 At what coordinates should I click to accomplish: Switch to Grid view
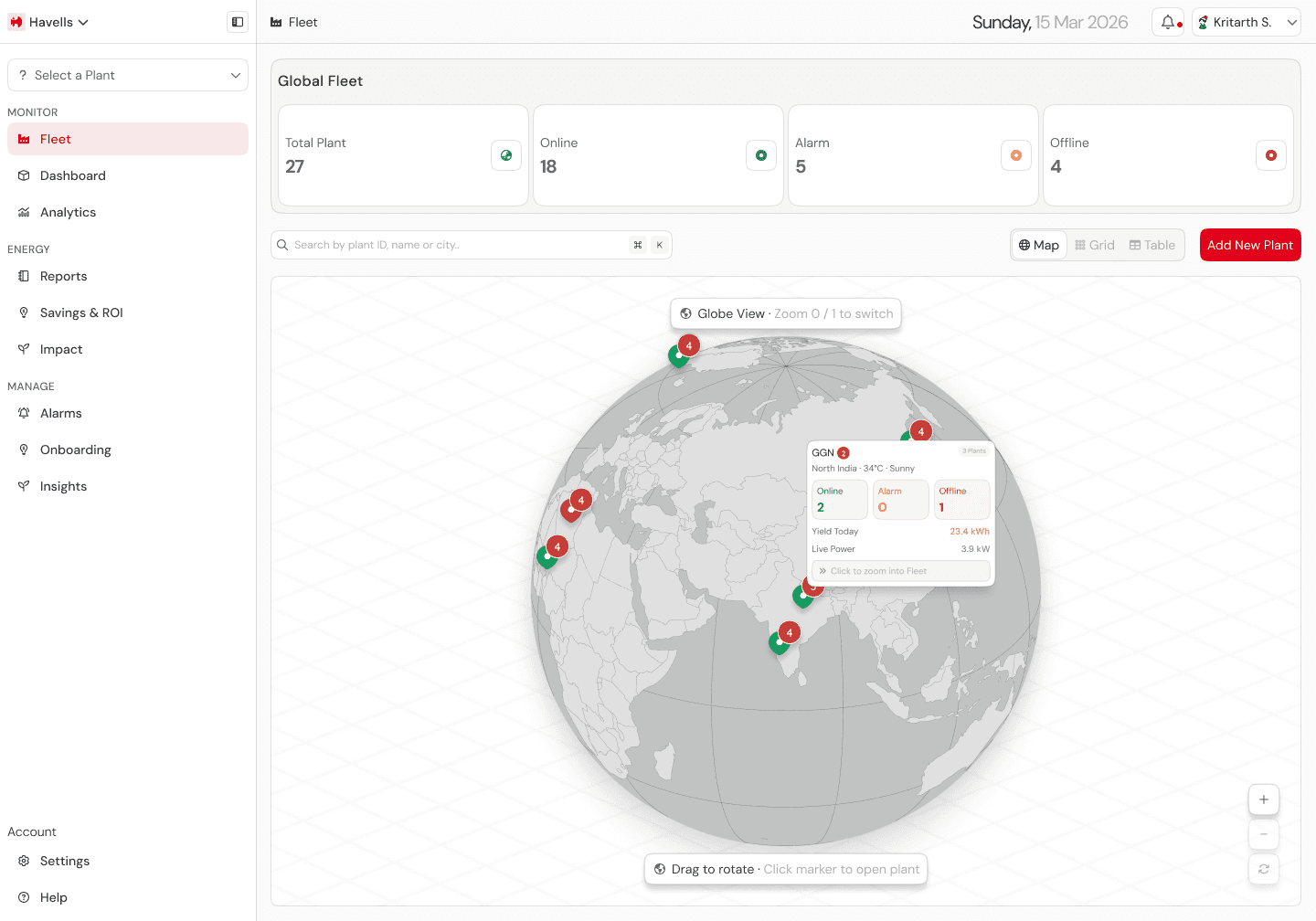point(1095,245)
